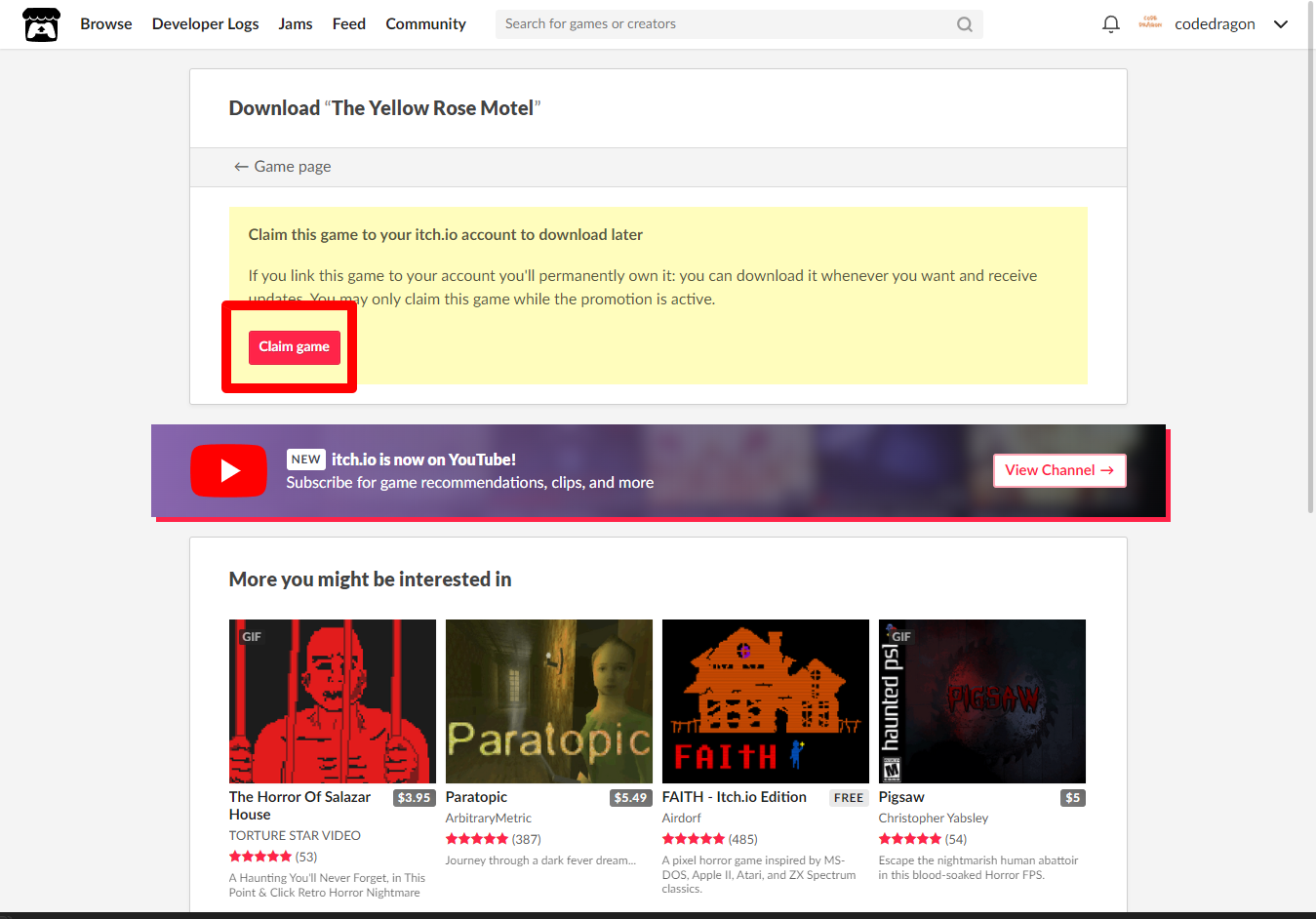Viewport: 1316px width, 919px height.
Task: Open the Pigsaw game thumbnail
Action: 982,701
